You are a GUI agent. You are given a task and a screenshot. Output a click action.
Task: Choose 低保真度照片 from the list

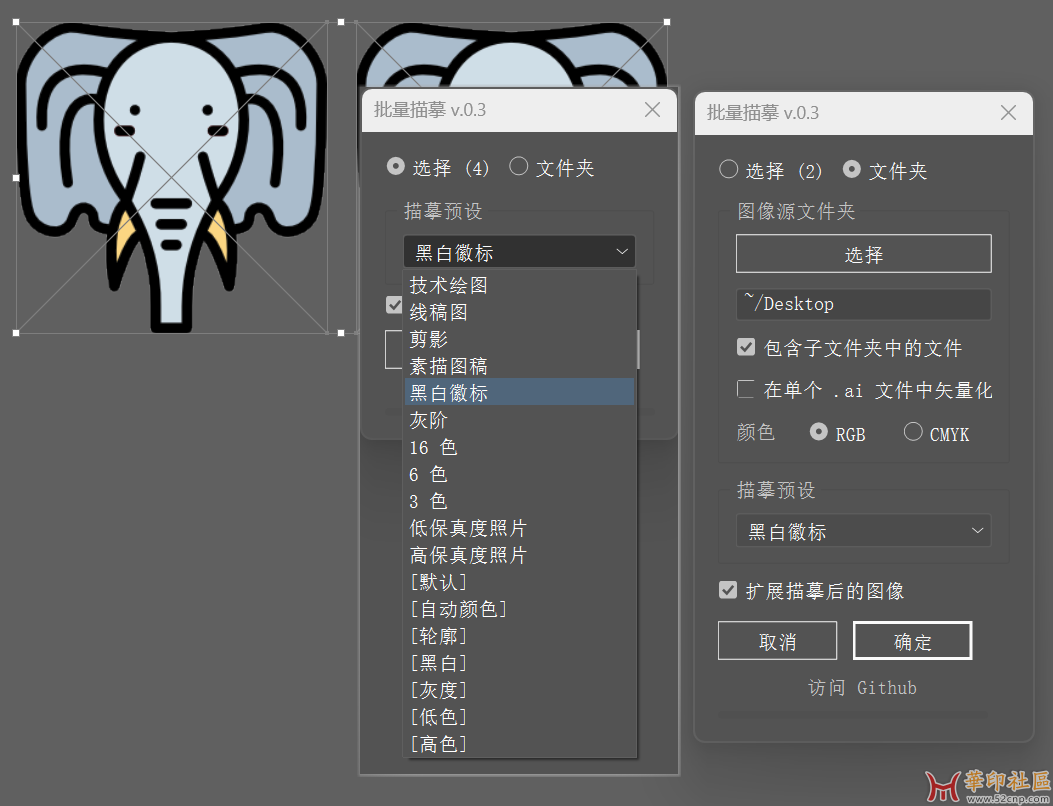519,528
